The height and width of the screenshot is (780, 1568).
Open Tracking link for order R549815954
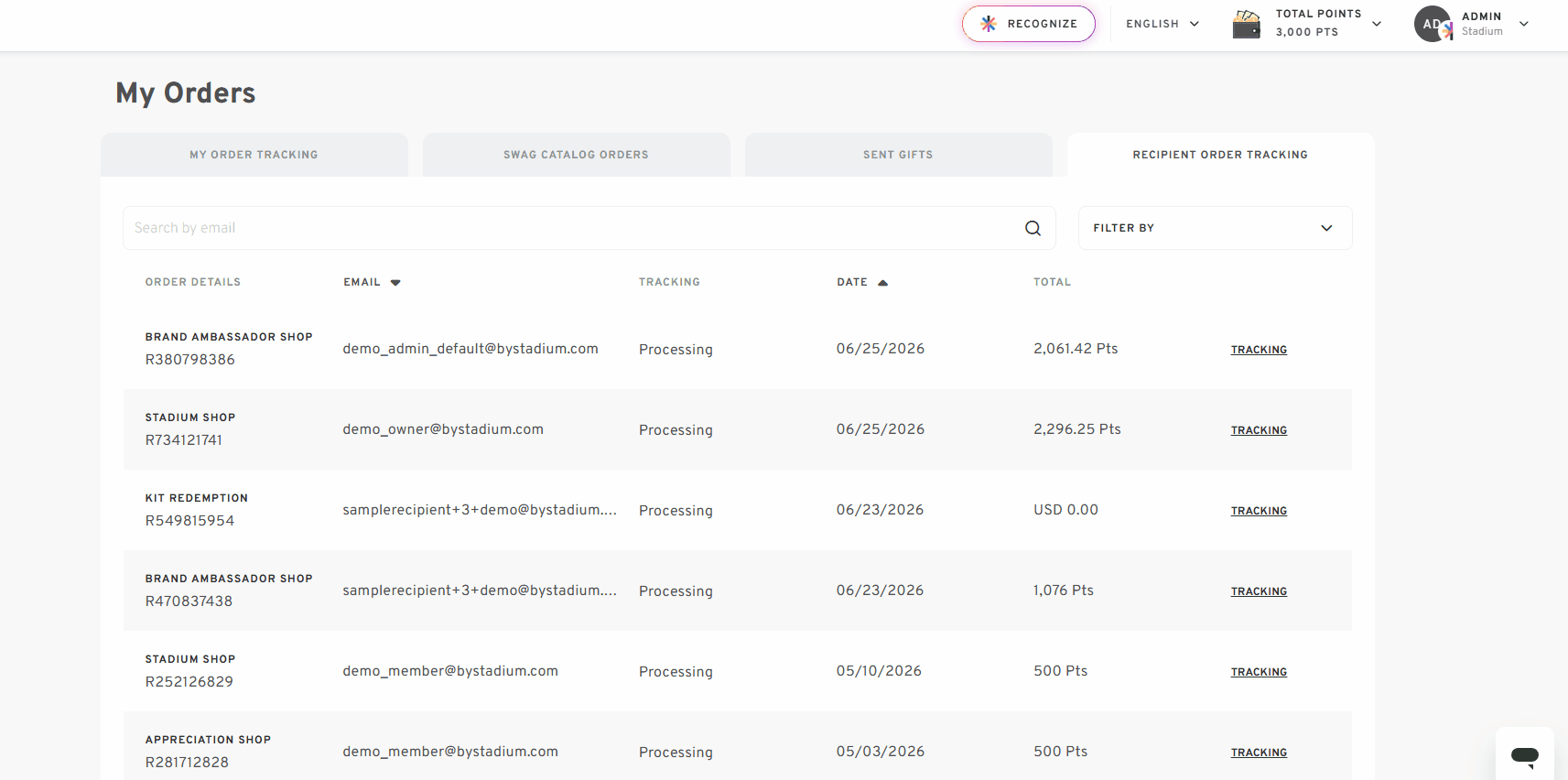click(1259, 511)
